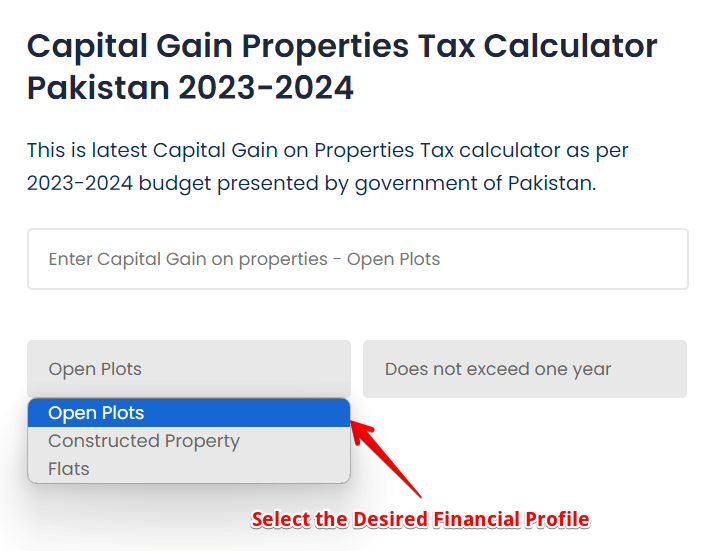Click the red "Select the Desired Financial Profile" caption
713x551 pixels.
click(x=420, y=519)
